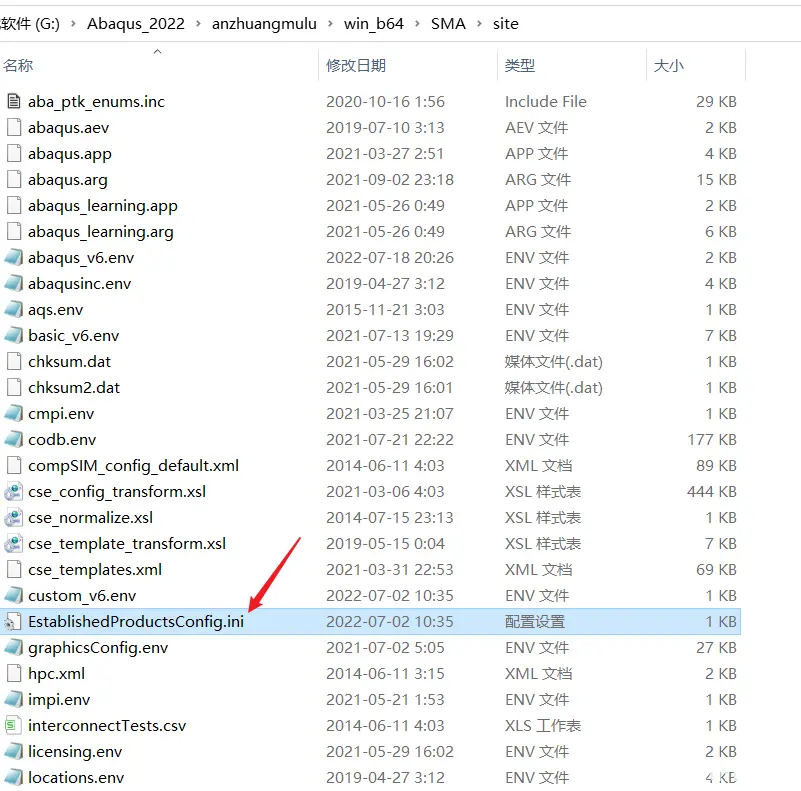Click the abaqus_learning.arg file icon
The height and width of the screenshot is (791, 801).
(14, 231)
